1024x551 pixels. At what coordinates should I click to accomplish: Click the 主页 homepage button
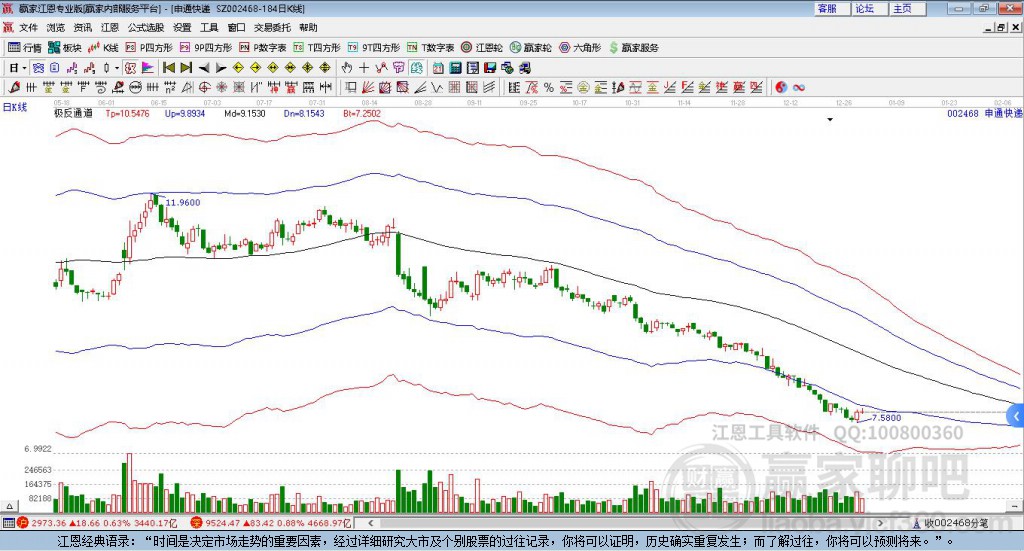[x=907, y=8]
